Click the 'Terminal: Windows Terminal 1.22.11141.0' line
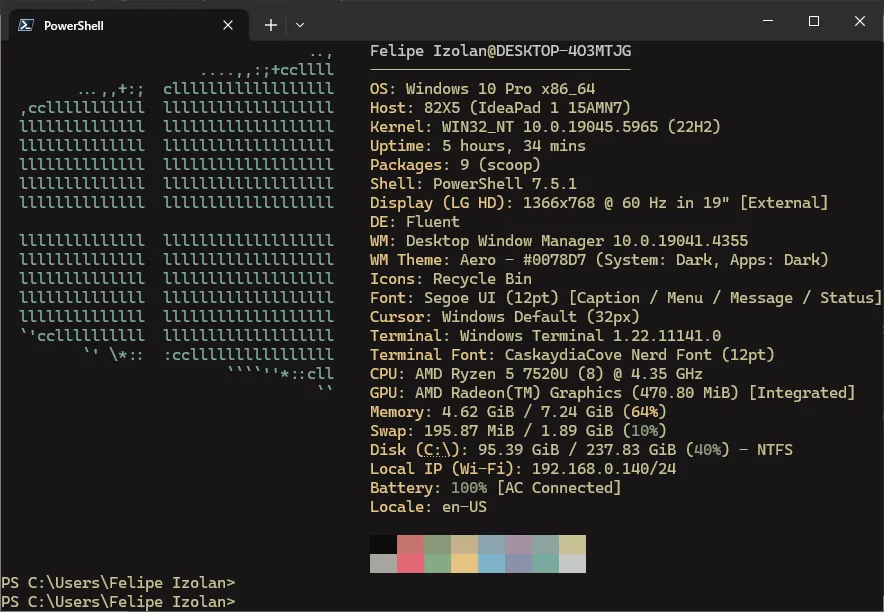The width and height of the screenshot is (884, 612). 545,336
